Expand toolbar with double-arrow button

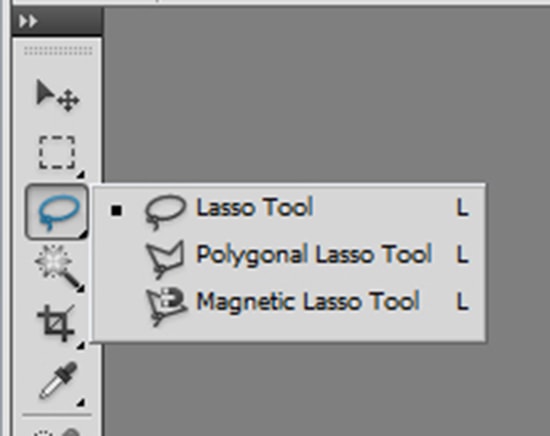(28, 22)
